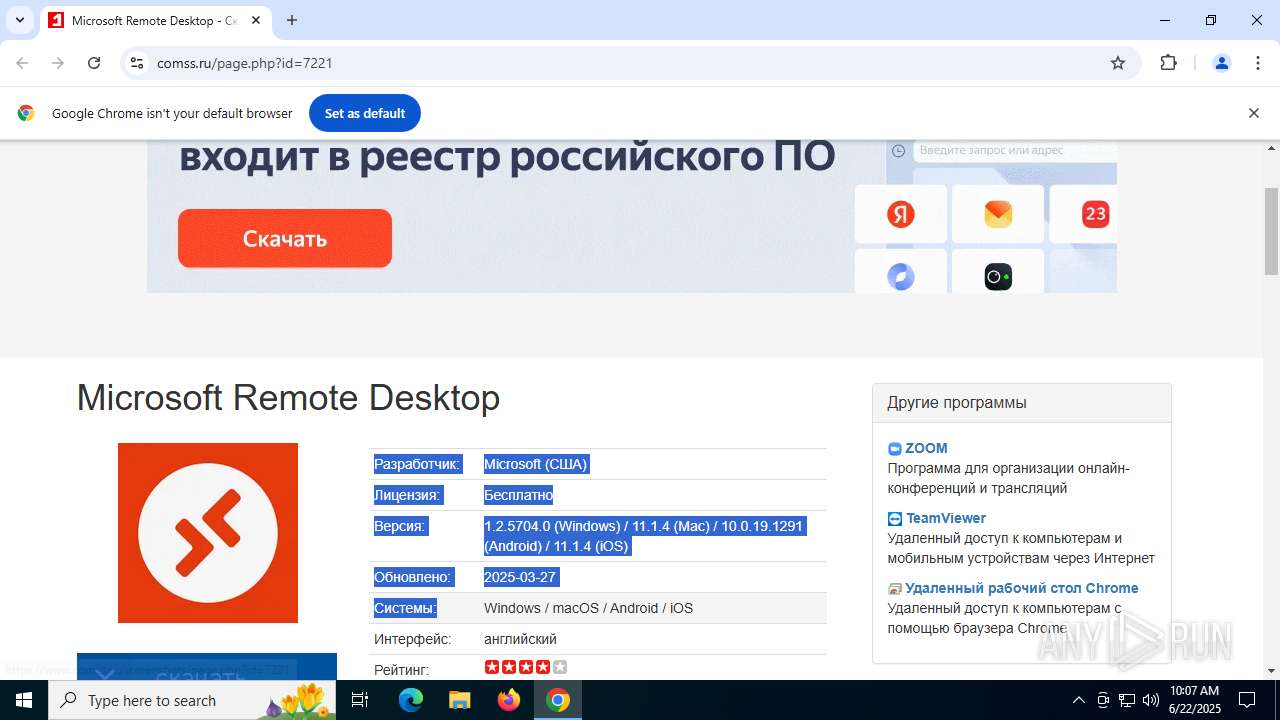The image size is (1280, 720).
Task: Click Set as default button
Action: tap(365, 113)
